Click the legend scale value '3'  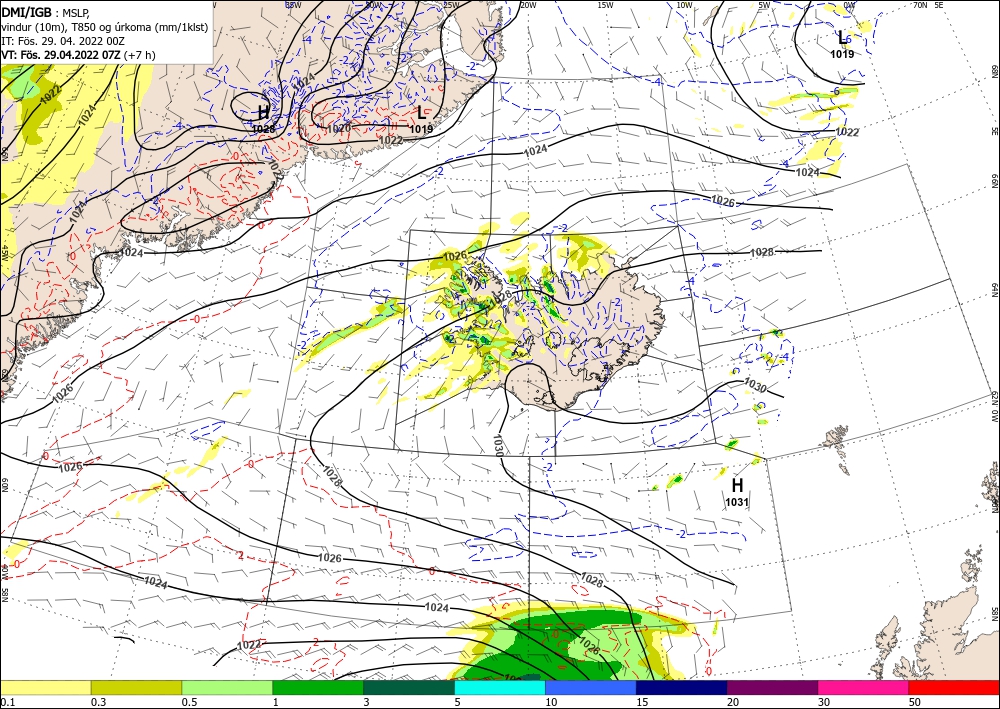[366, 702]
